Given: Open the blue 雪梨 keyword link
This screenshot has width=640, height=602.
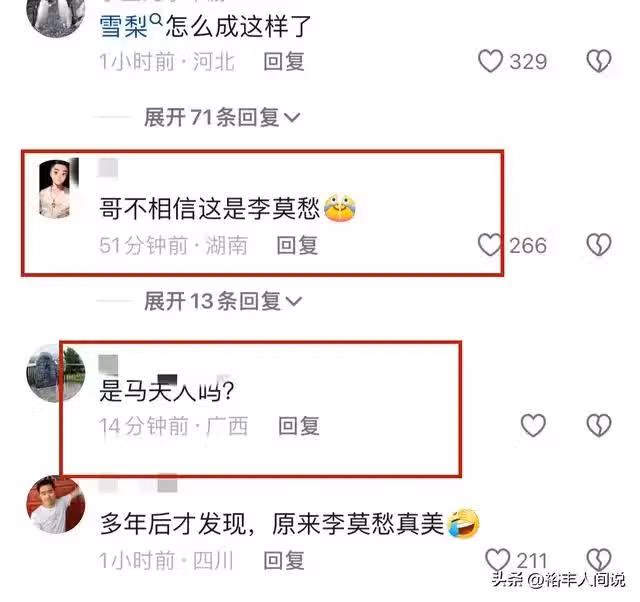Looking at the screenshot, I should tap(123, 27).
